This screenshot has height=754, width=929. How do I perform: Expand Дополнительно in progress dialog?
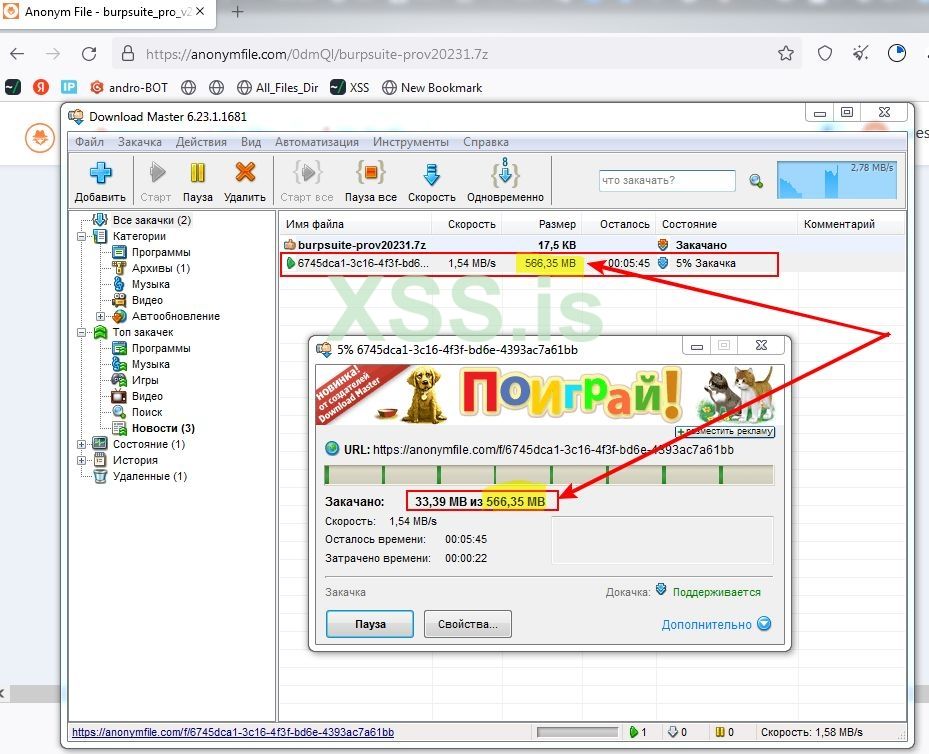pos(716,624)
